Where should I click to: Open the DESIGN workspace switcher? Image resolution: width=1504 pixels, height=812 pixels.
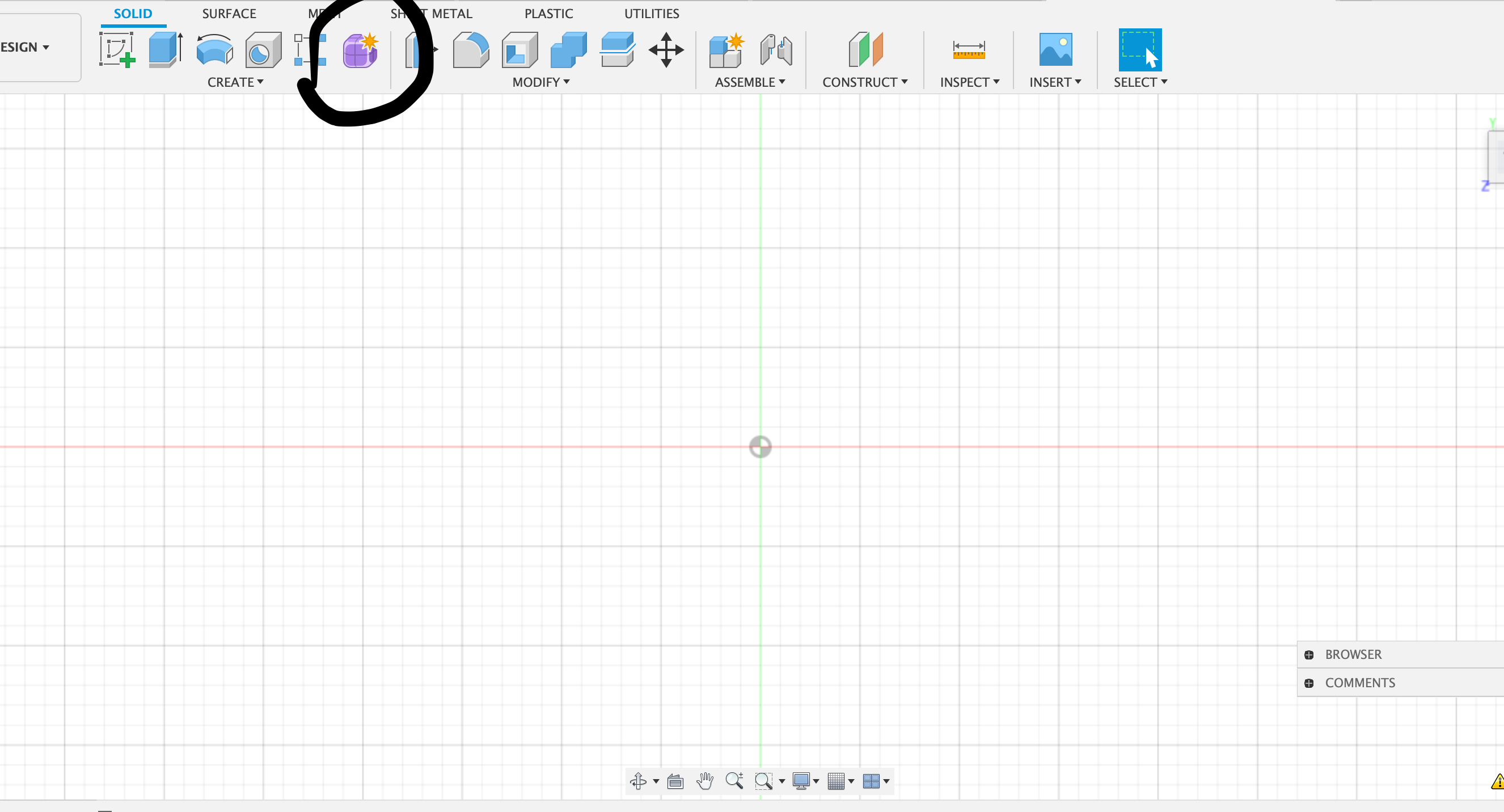[x=25, y=46]
